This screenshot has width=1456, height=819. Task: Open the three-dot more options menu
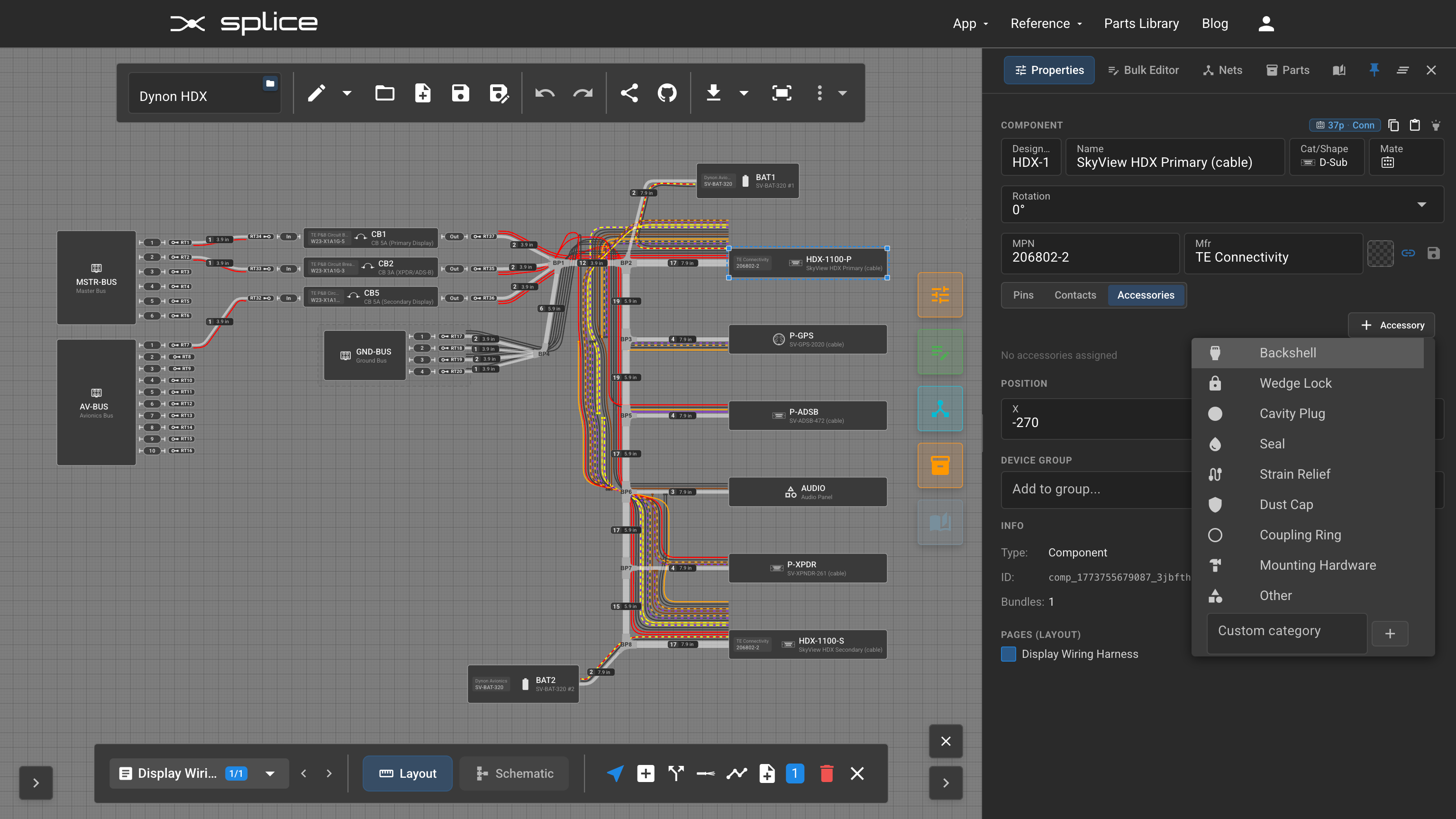point(819,93)
